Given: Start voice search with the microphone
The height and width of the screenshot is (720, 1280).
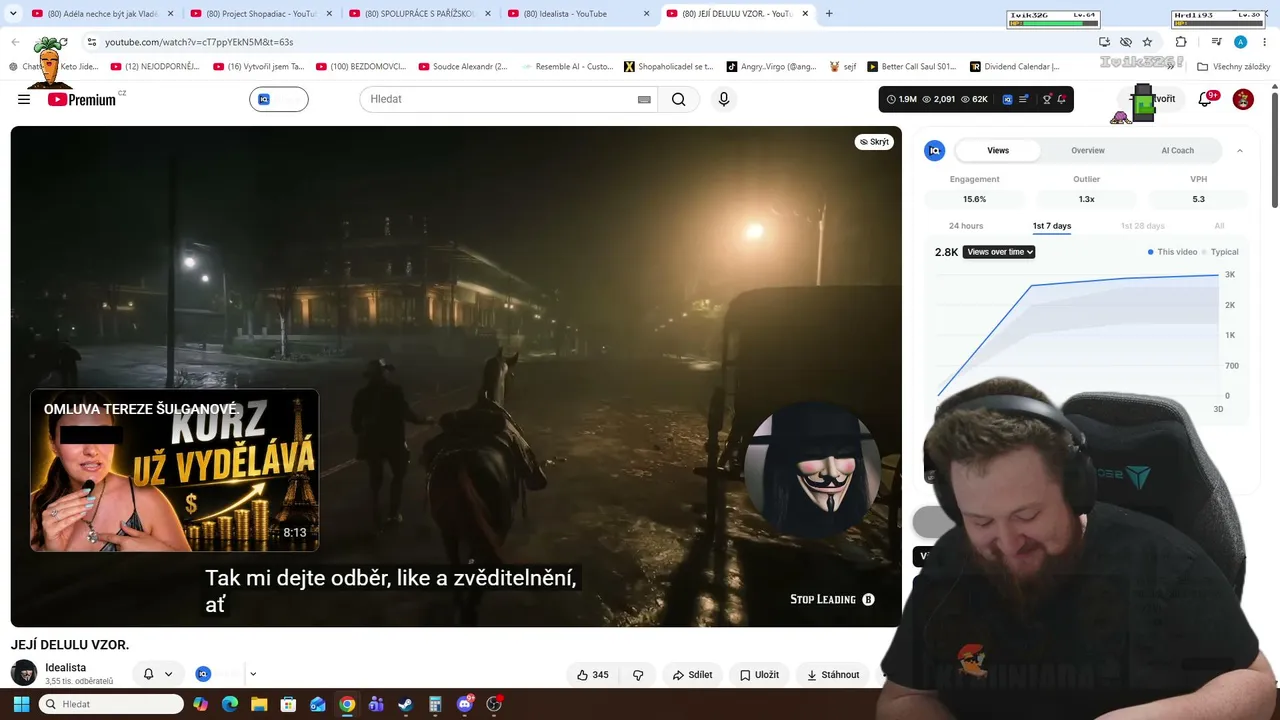Looking at the screenshot, I should coord(724,99).
